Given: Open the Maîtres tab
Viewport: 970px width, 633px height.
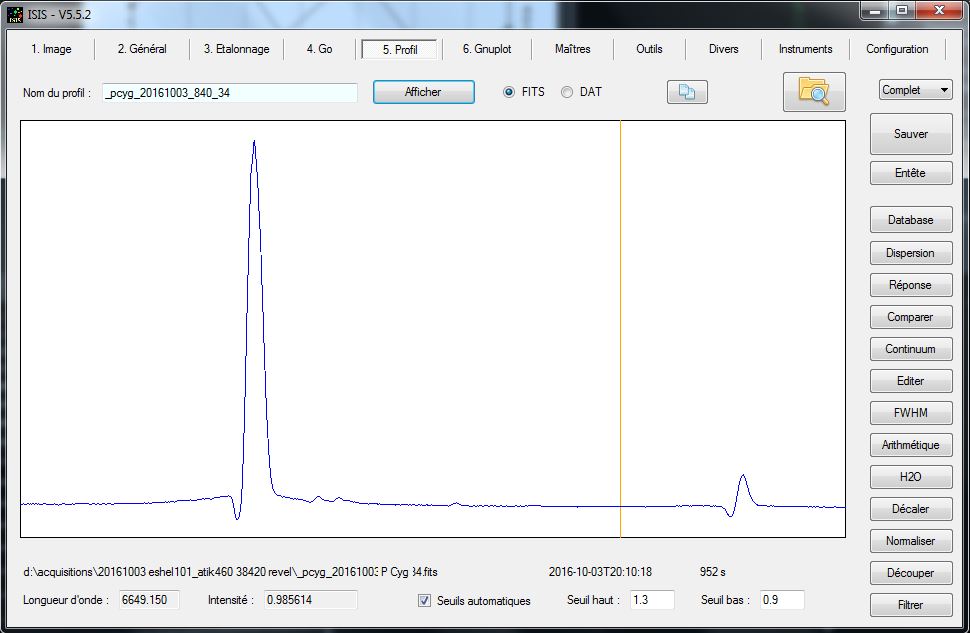Looking at the screenshot, I should [572, 49].
